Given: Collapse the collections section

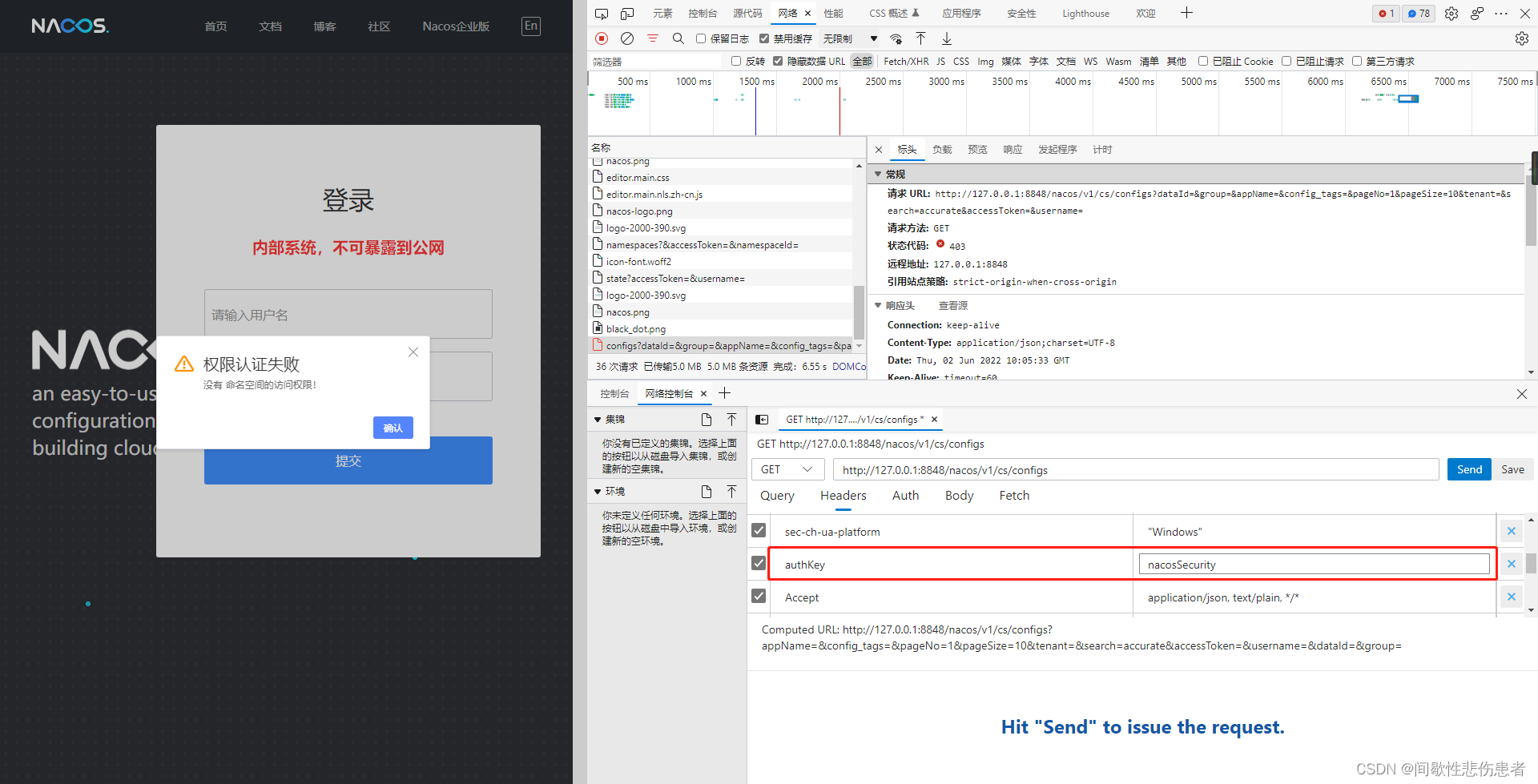Looking at the screenshot, I should click(598, 420).
